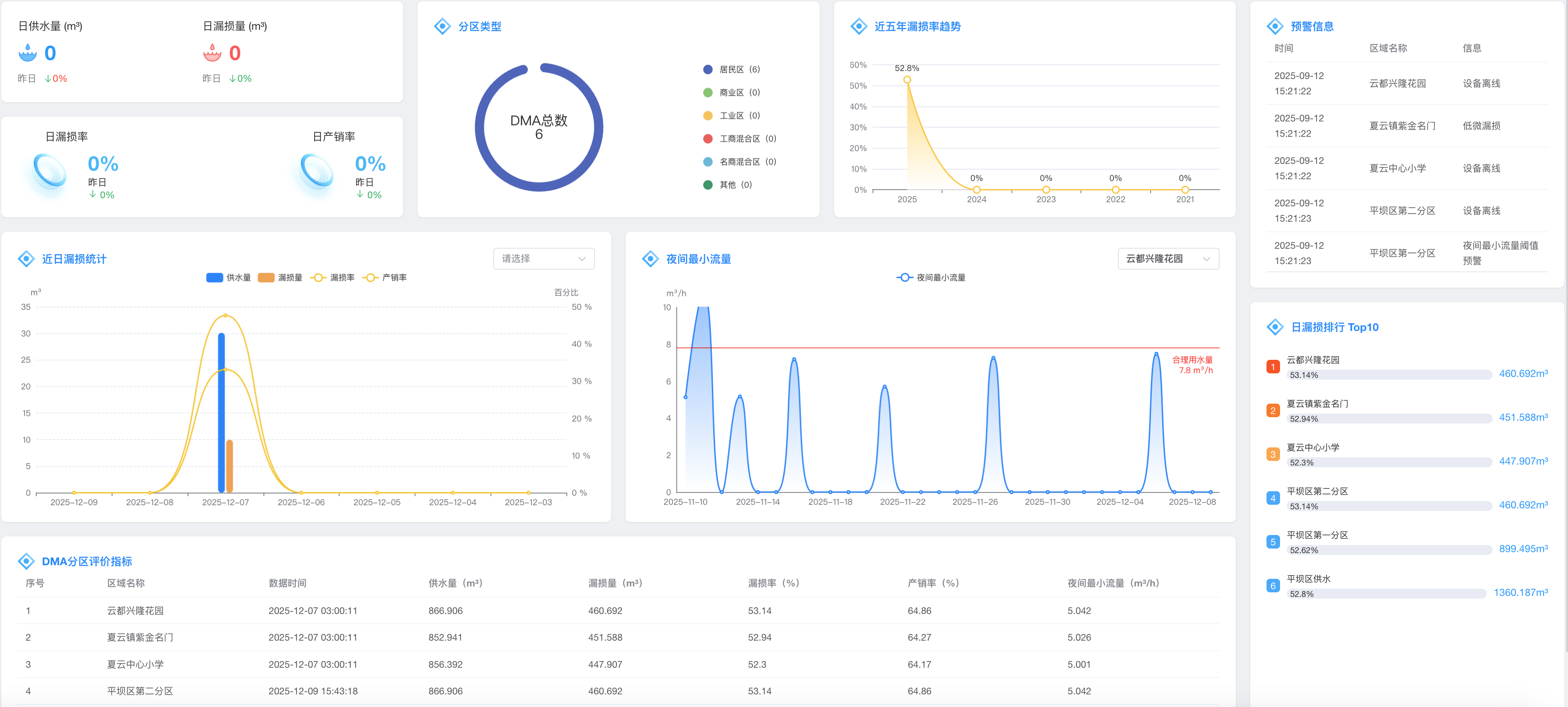The height and width of the screenshot is (707, 1568).
Task: Click the blue water drop supply icon
Action: [x=28, y=53]
